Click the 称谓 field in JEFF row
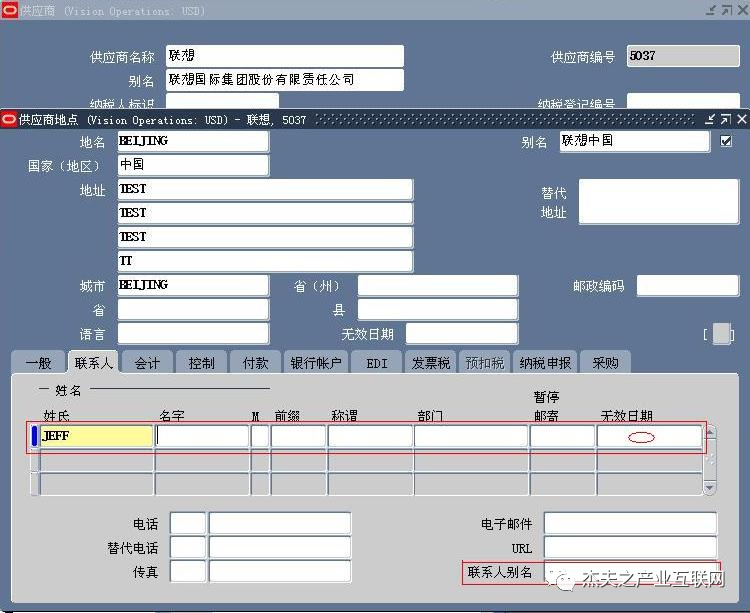The width and height of the screenshot is (750, 613). (x=370, y=436)
